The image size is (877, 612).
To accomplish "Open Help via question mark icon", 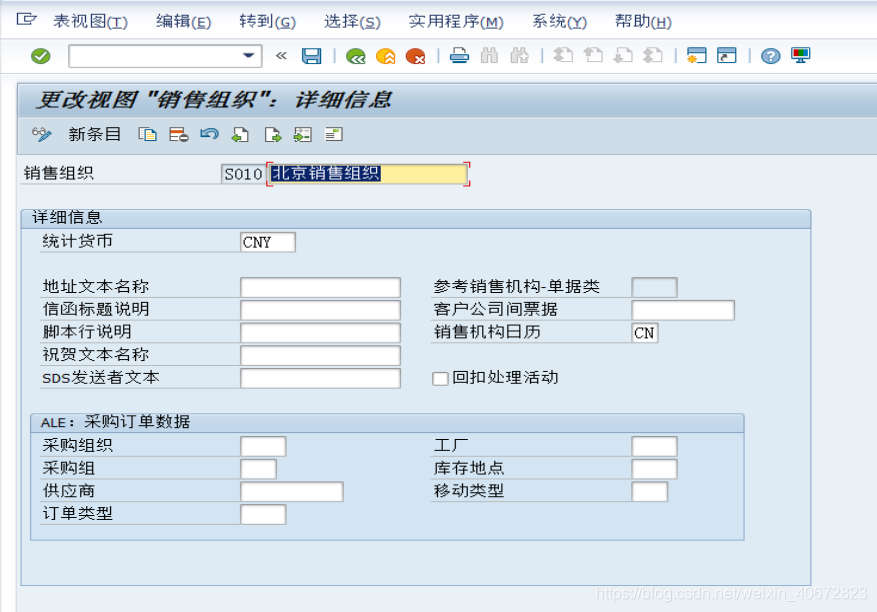I will (771, 56).
